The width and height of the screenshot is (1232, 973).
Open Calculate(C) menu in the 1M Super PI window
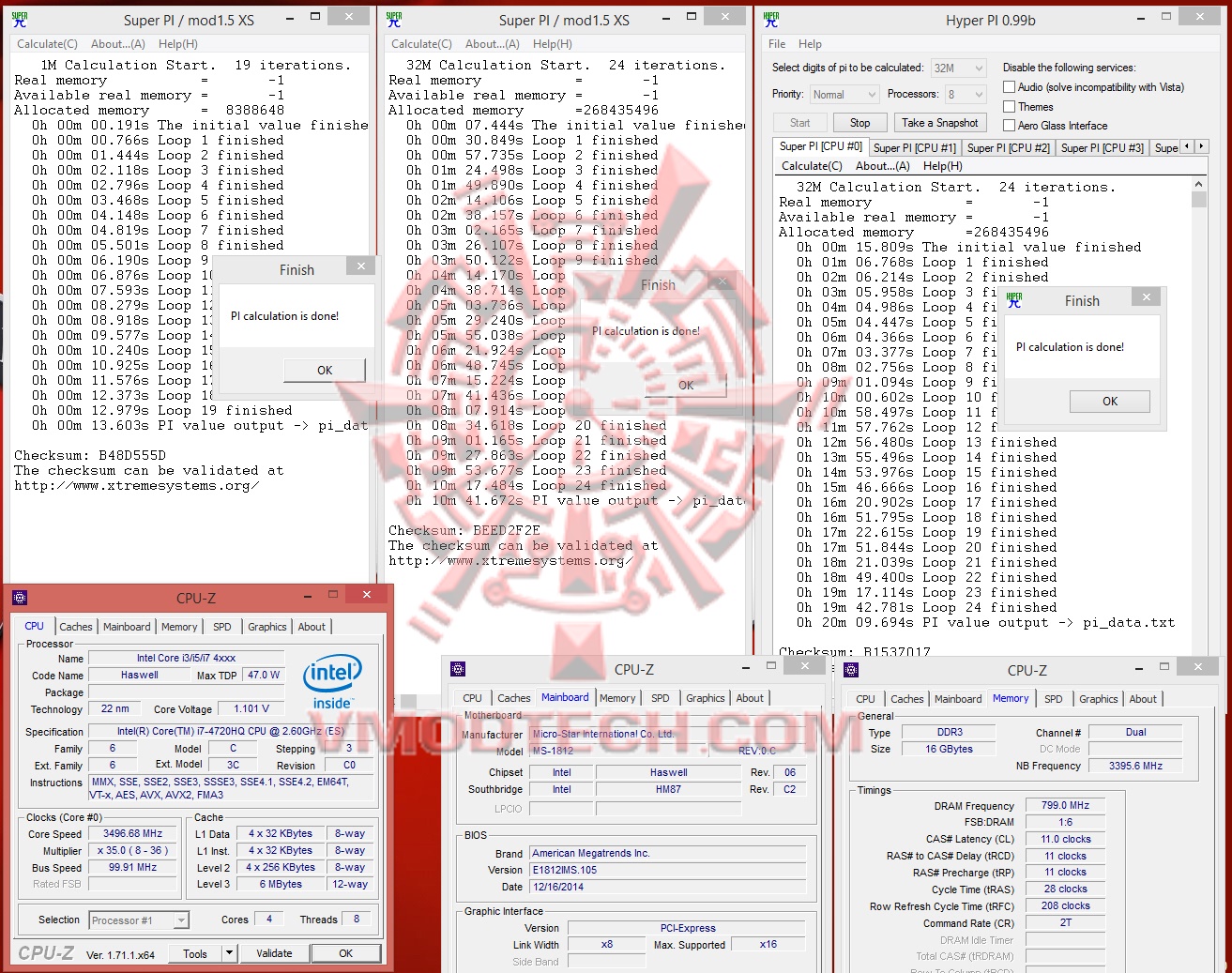coord(47,44)
